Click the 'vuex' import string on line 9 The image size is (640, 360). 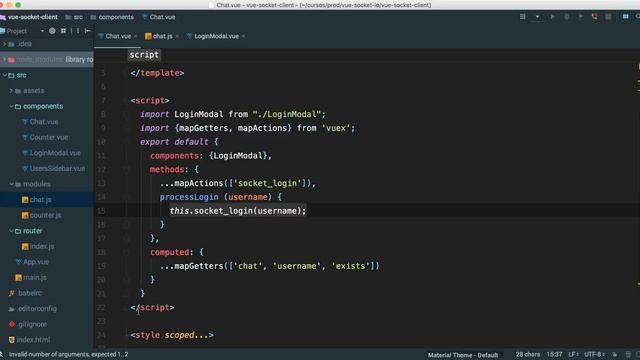[336, 128]
